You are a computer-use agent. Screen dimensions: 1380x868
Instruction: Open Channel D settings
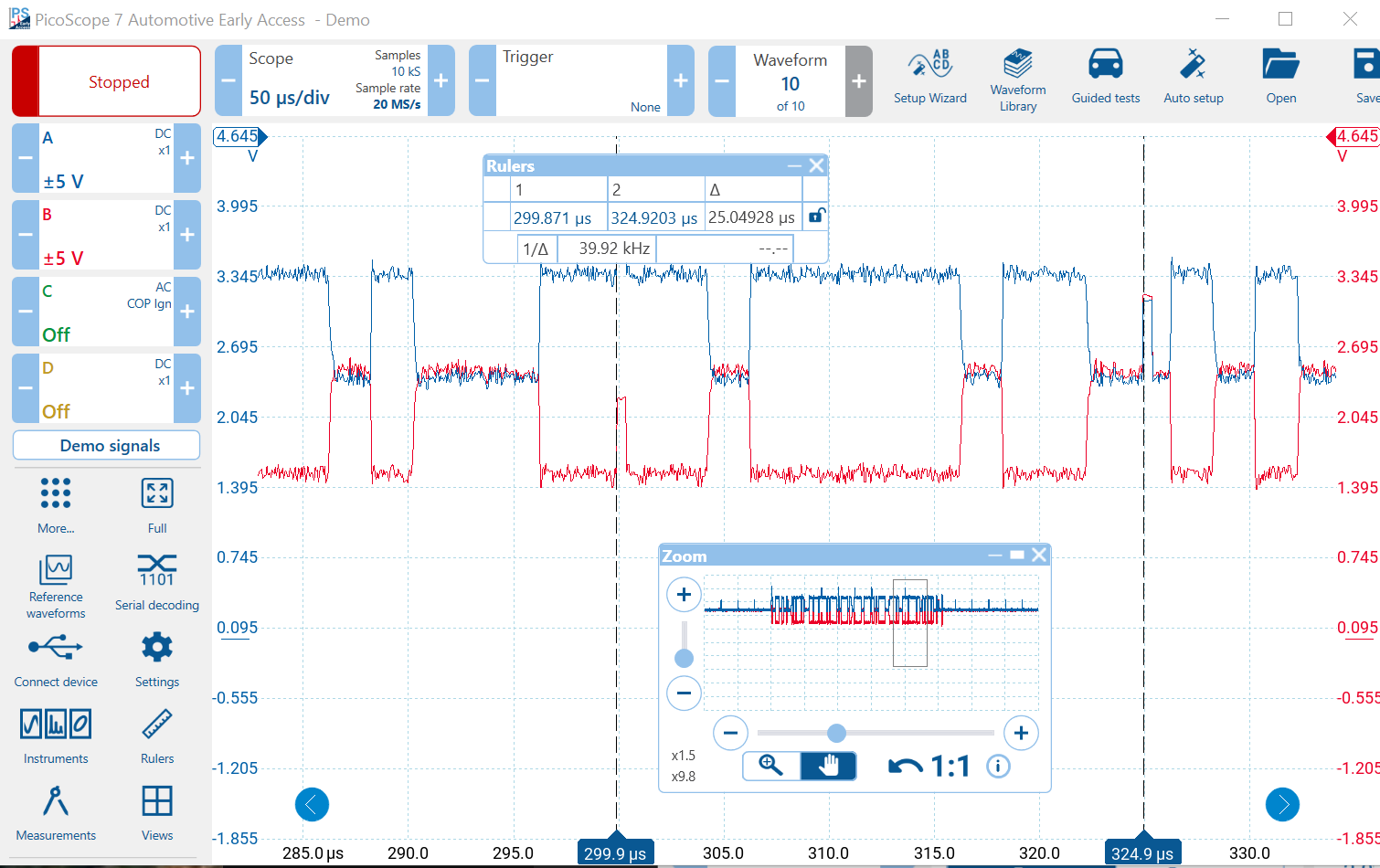[x=106, y=388]
